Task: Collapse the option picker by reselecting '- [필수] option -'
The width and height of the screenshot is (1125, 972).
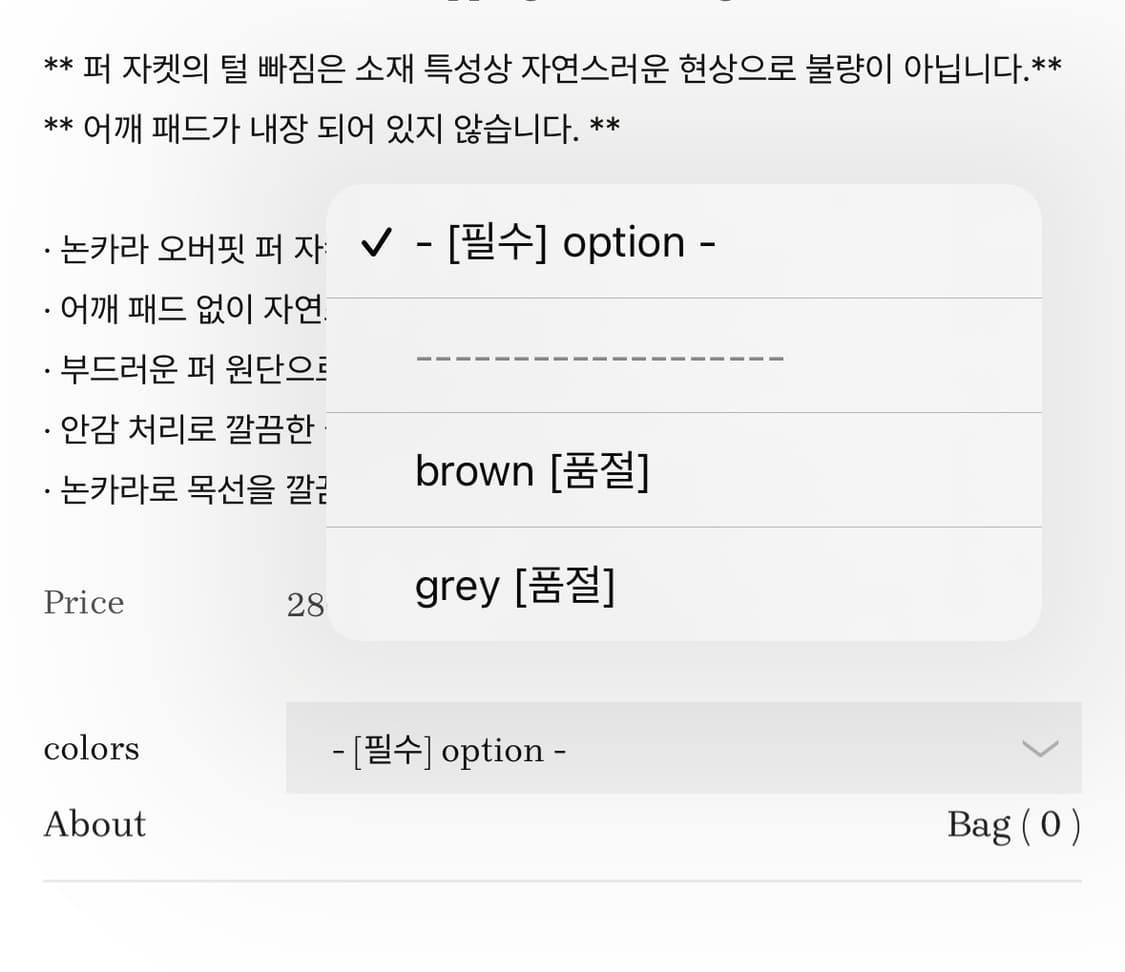Action: [x=565, y=241]
